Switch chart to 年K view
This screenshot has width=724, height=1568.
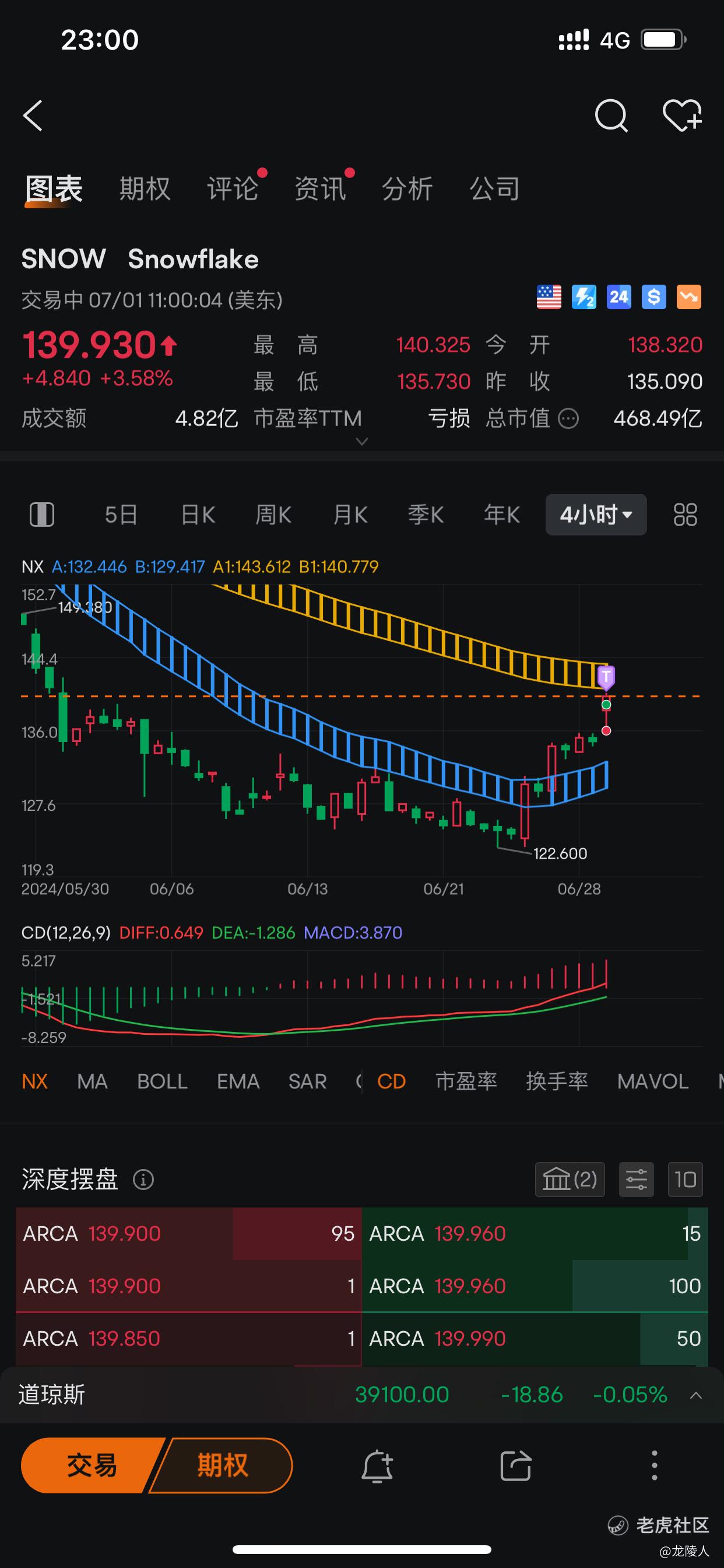[x=502, y=514]
